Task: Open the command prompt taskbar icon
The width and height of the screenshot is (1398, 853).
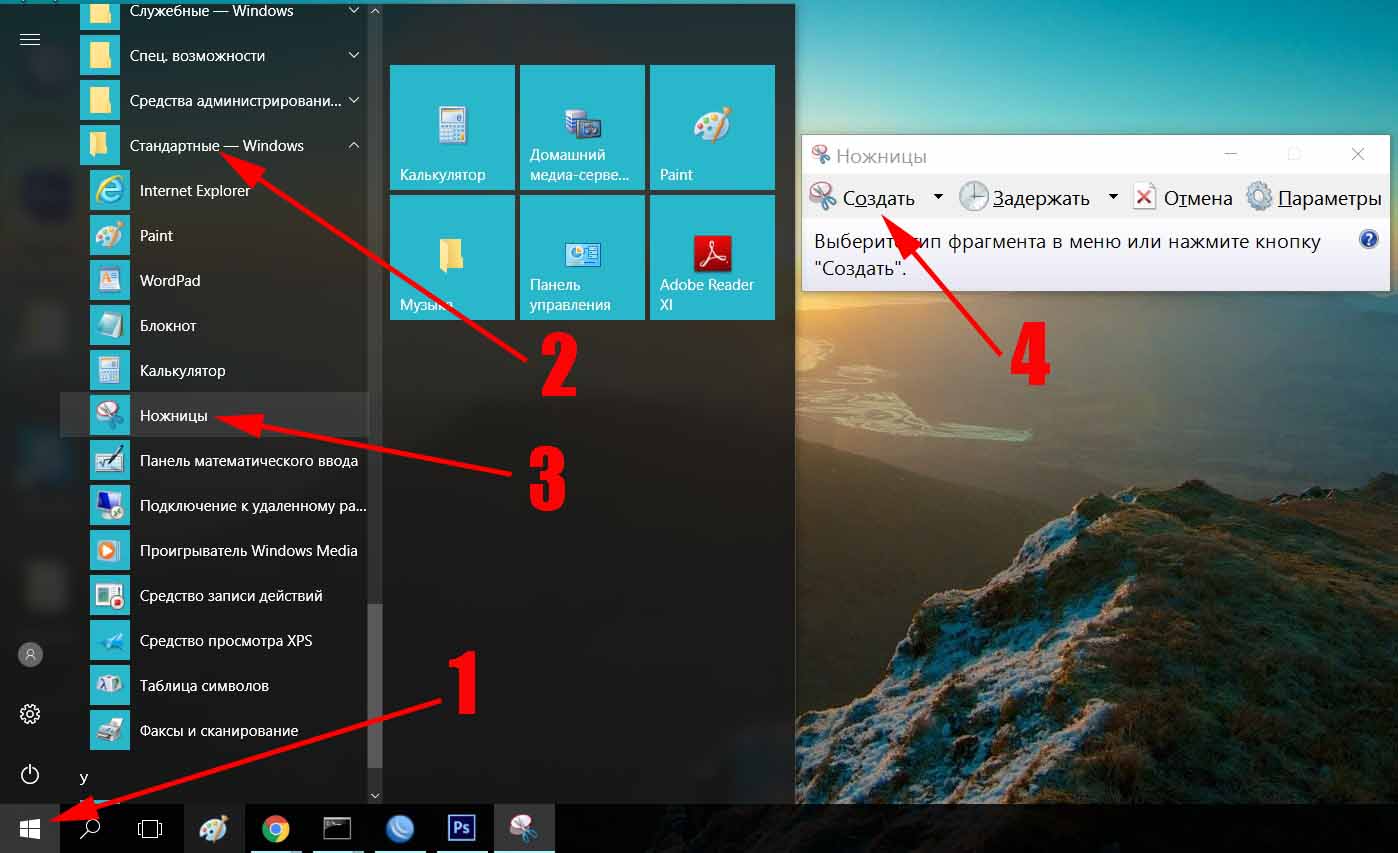Action: [x=338, y=828]
